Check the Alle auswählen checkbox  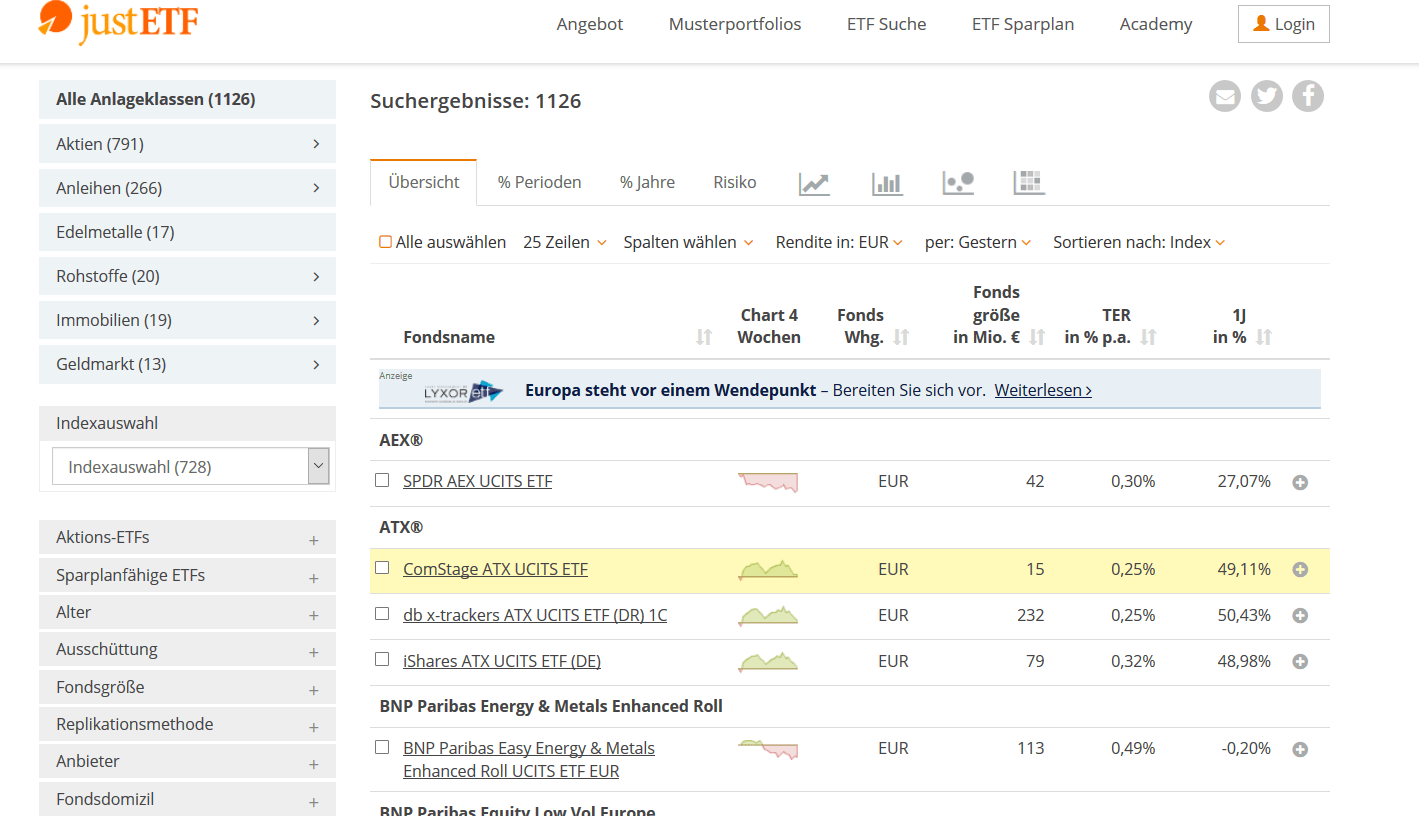click(x=385, y=242)
